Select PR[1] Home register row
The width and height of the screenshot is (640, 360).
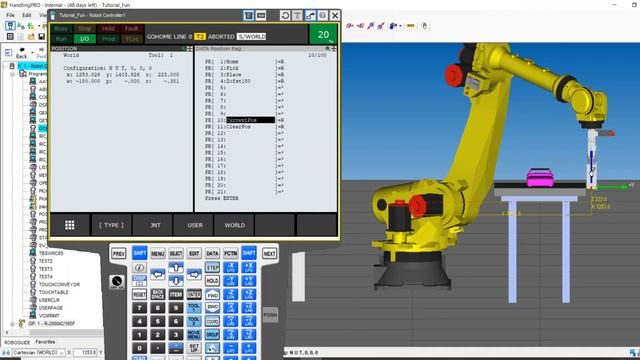[245, 62]
